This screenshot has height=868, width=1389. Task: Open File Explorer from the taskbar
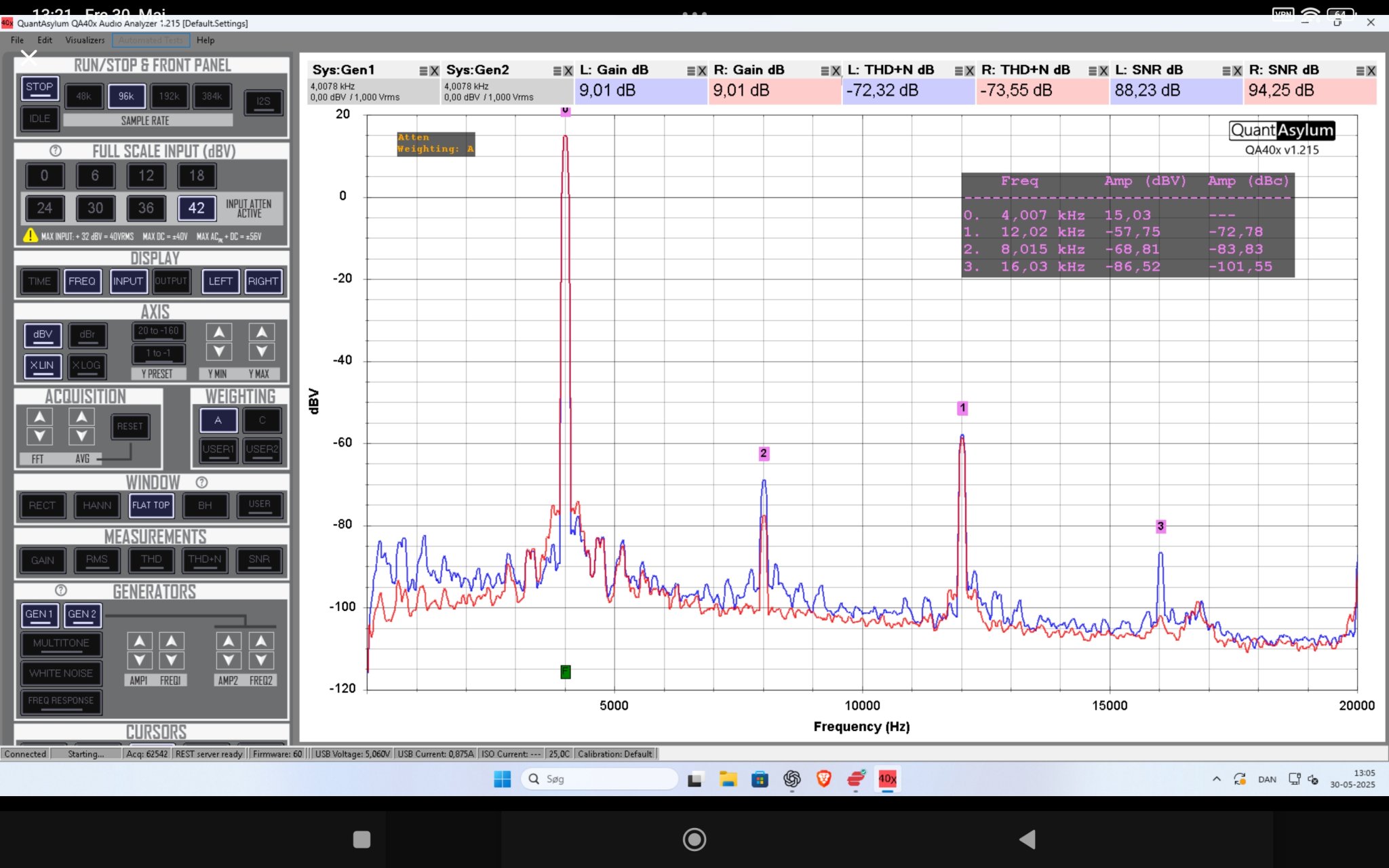coord(728,779)
